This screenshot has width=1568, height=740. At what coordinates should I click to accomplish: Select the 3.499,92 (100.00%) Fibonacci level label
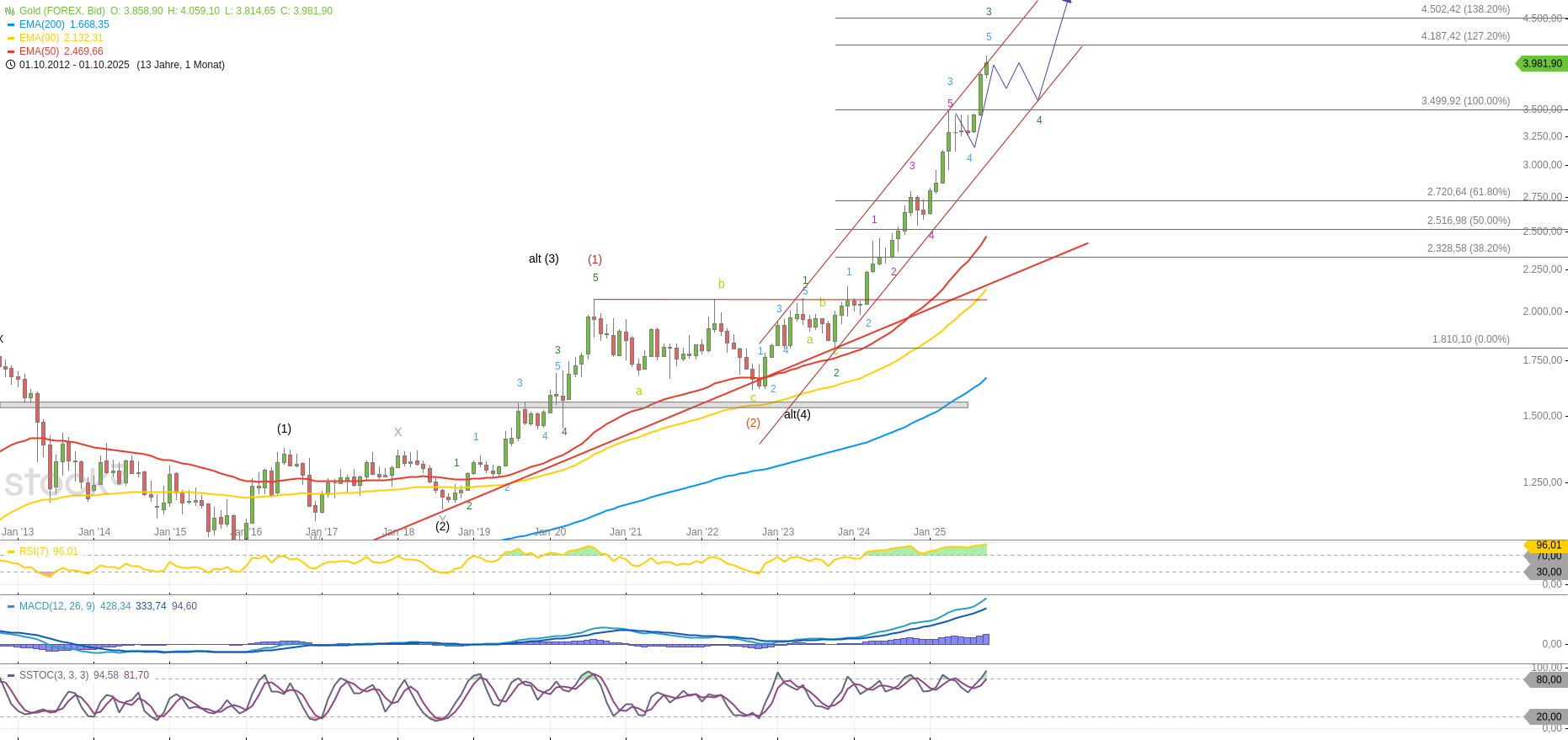[1465, 101]
